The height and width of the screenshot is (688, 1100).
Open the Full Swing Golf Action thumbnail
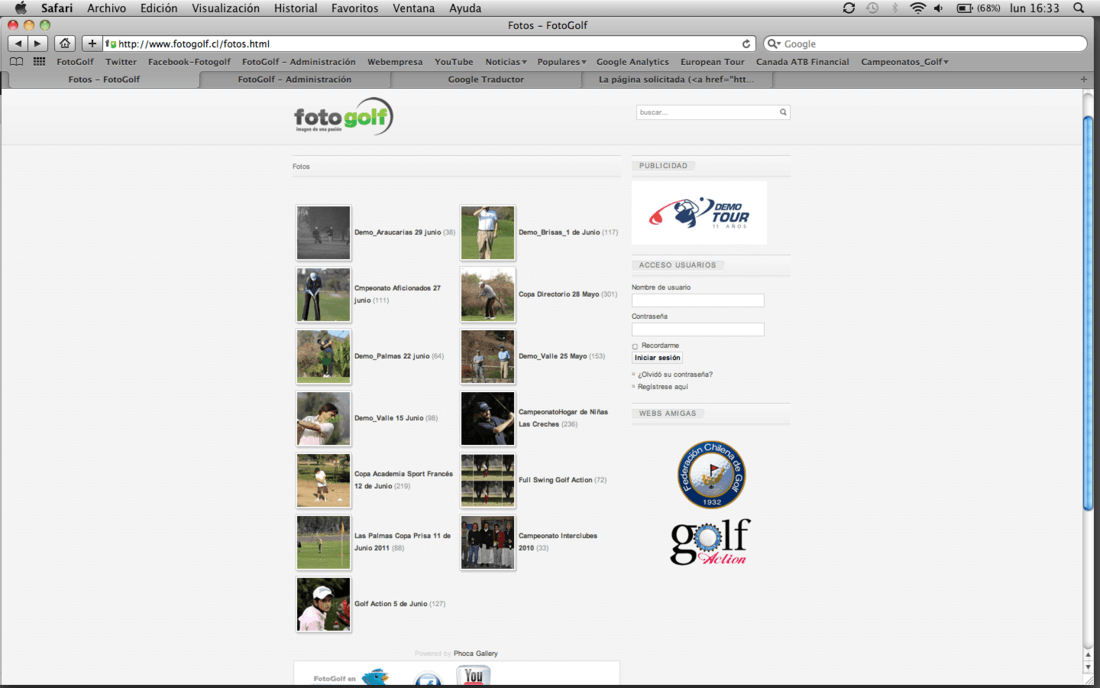(x=488, y=480)
